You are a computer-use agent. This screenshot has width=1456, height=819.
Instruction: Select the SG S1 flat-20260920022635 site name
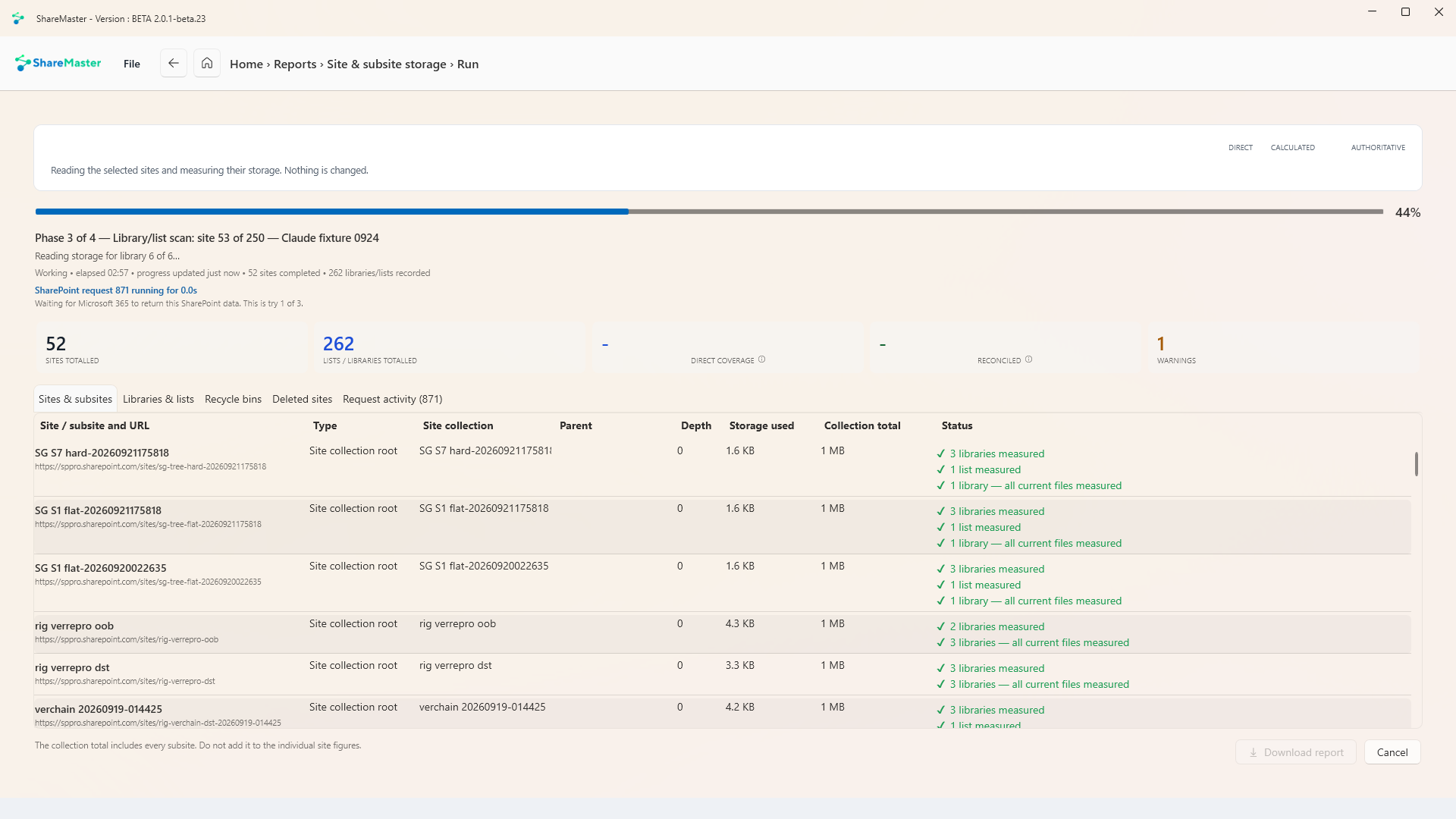point(100,568)
